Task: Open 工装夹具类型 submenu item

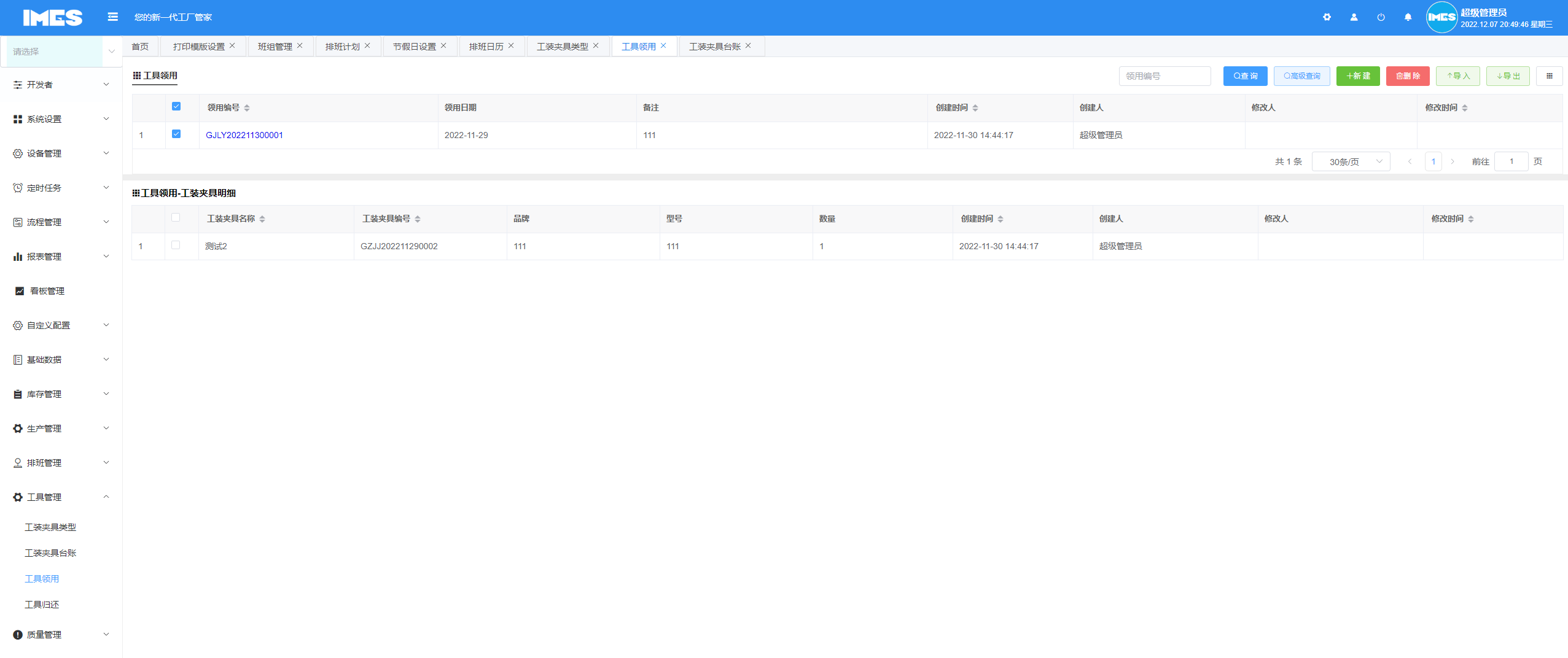Action: coord(50,527)
